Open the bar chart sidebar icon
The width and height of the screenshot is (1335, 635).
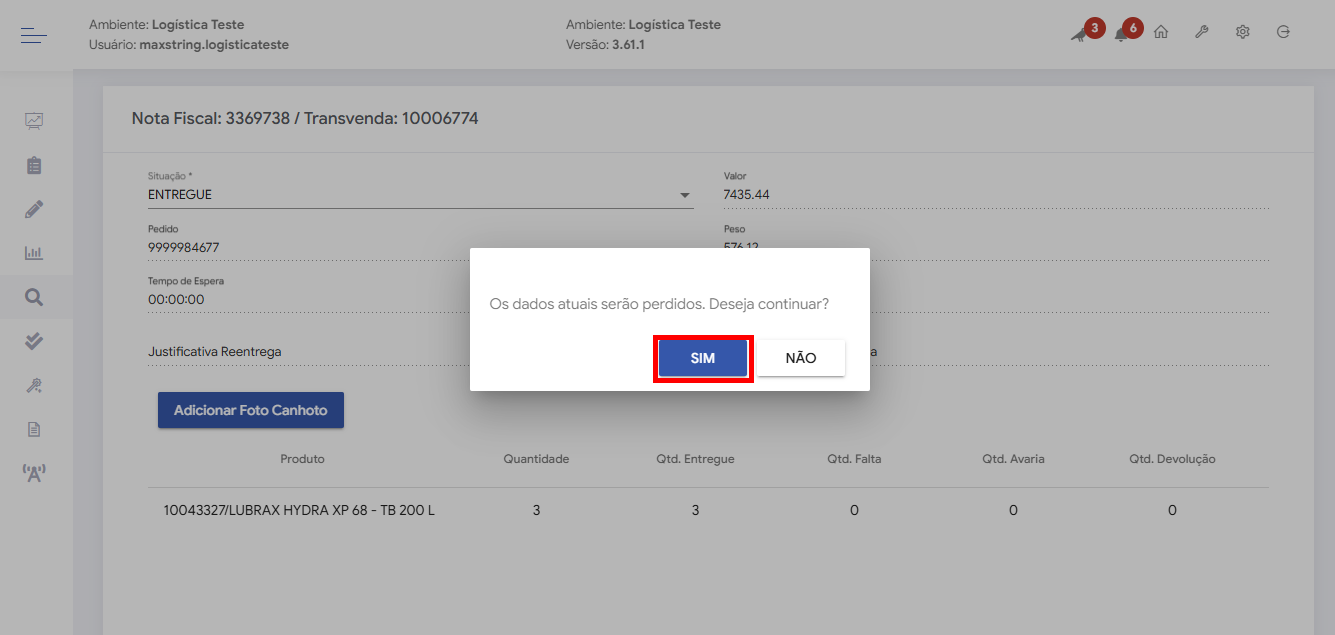[x=34, y=253]
